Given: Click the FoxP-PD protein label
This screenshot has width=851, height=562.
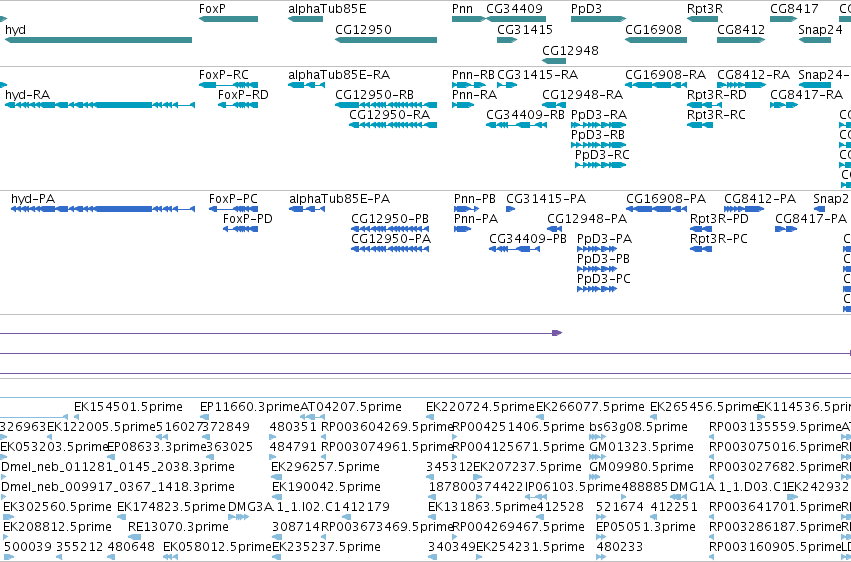Looking at the screenshot, I should click(x=247, y=219).
